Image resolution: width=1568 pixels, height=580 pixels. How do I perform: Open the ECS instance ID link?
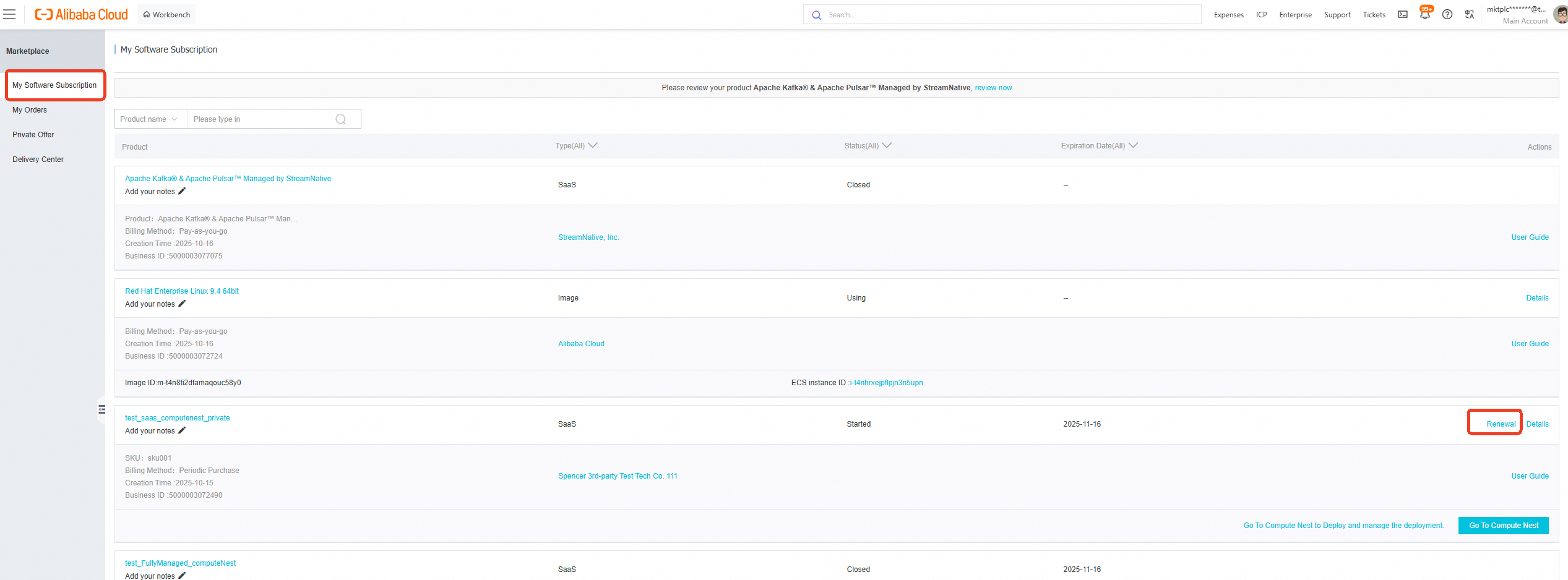[887, 383]
